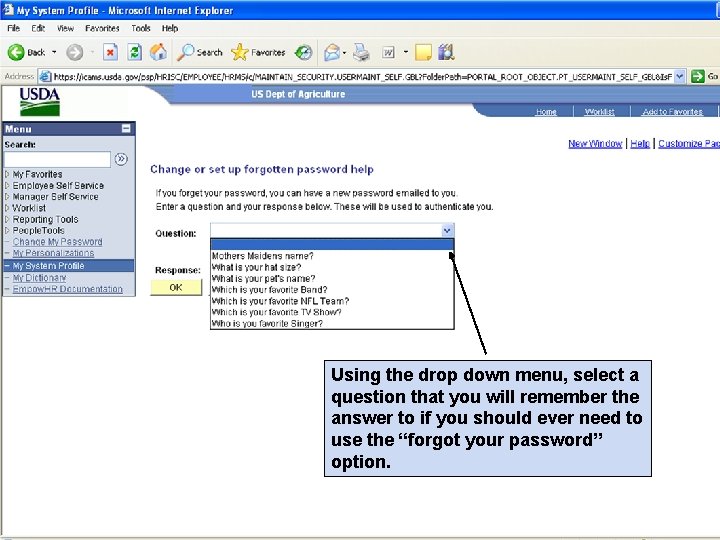Select "Mothers Maidens name?" option
This screenshot has width=720, height=540.
(x=332, y=256)
